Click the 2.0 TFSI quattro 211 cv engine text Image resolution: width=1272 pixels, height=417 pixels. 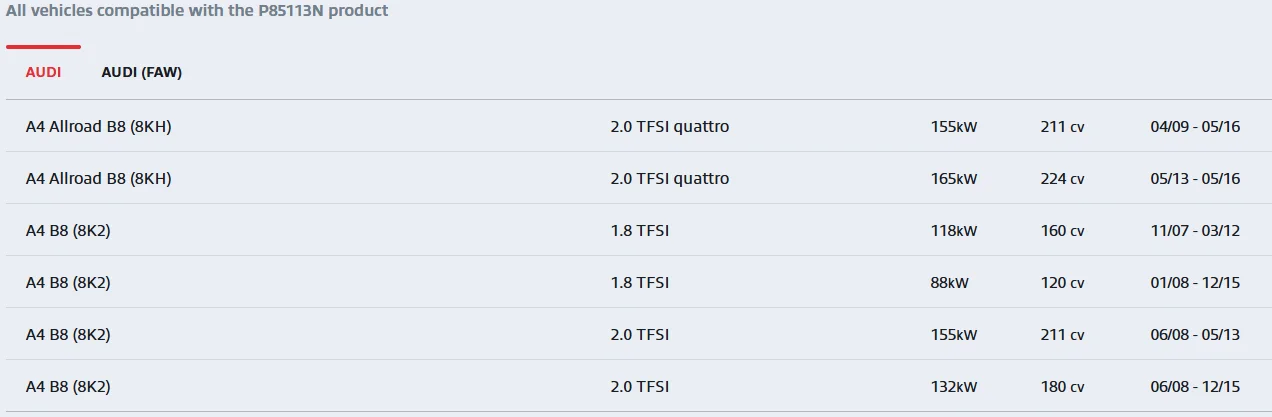pos(670,126)
